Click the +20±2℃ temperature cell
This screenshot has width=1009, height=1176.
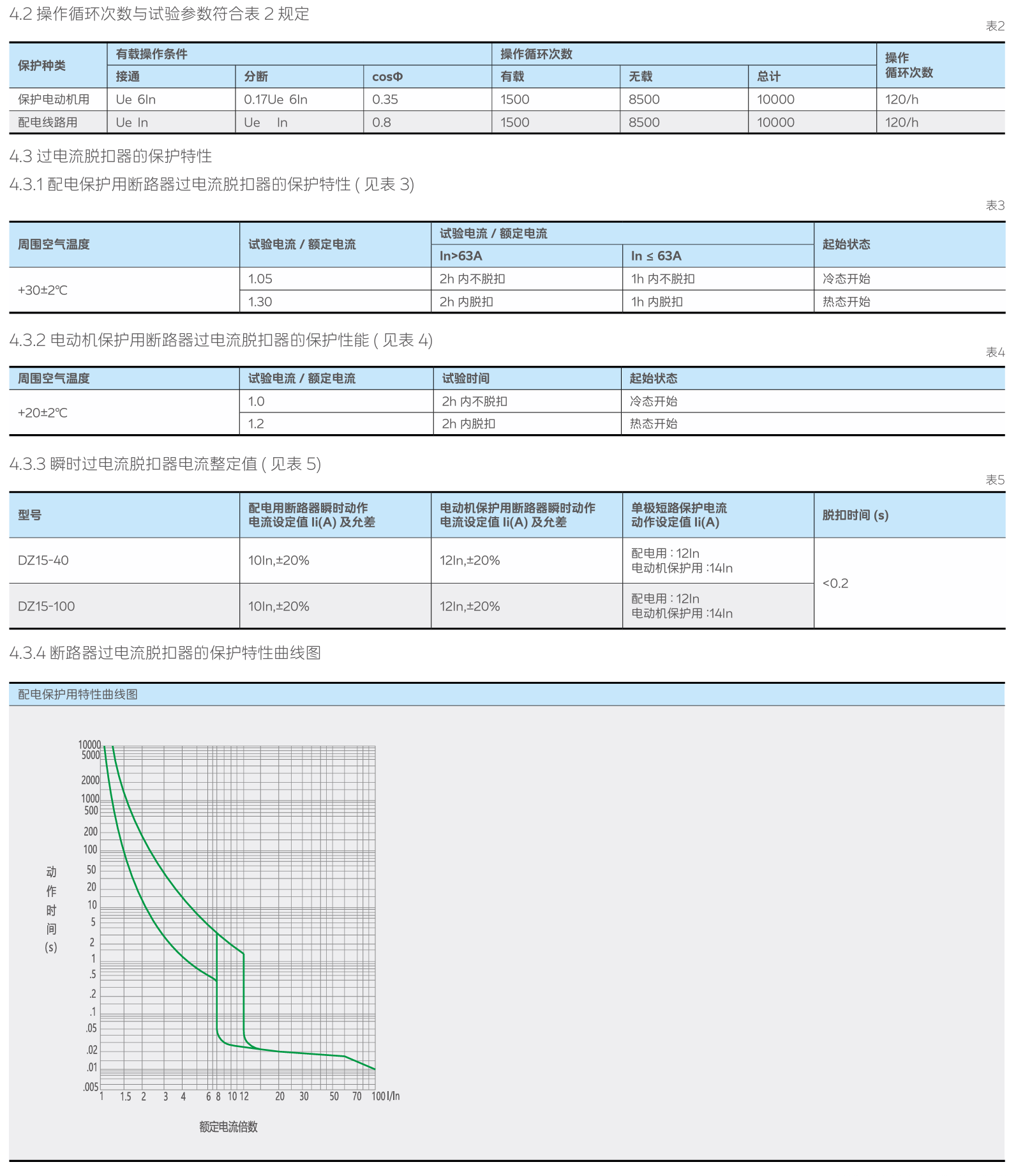[43, 413]
